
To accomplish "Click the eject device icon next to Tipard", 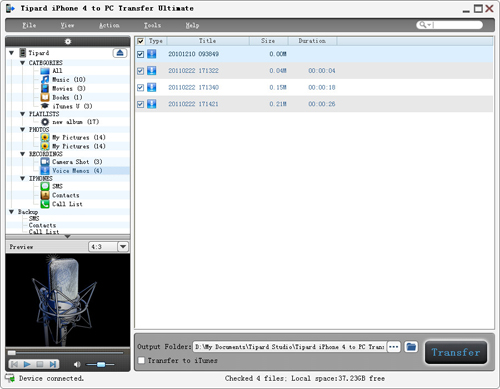I will pos(120,53).
